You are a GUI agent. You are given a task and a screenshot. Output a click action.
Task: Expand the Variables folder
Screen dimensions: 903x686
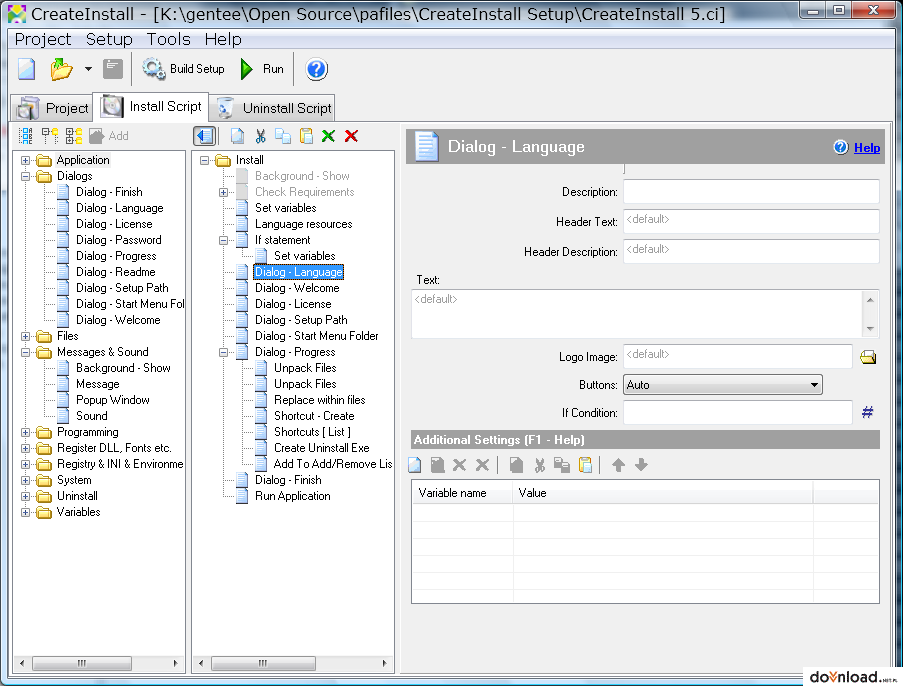pyautogui.click(x=25, y=512)
